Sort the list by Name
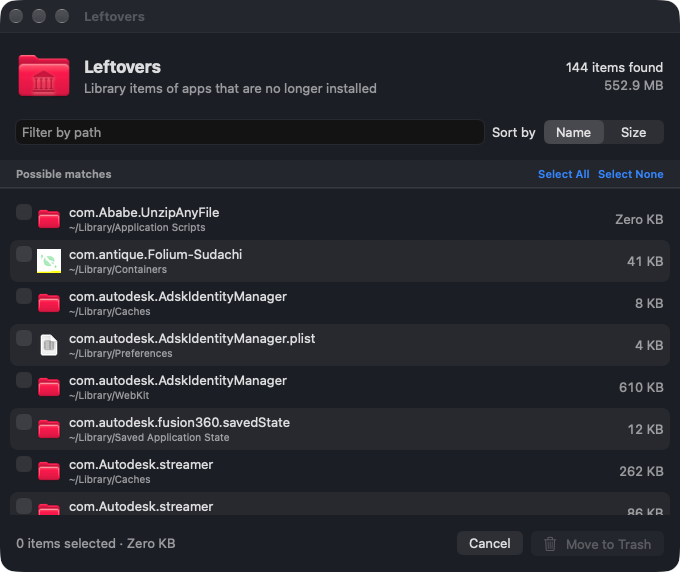Image resolution: width=680 pixels, height=572 pixels. (x=573, y=132)
